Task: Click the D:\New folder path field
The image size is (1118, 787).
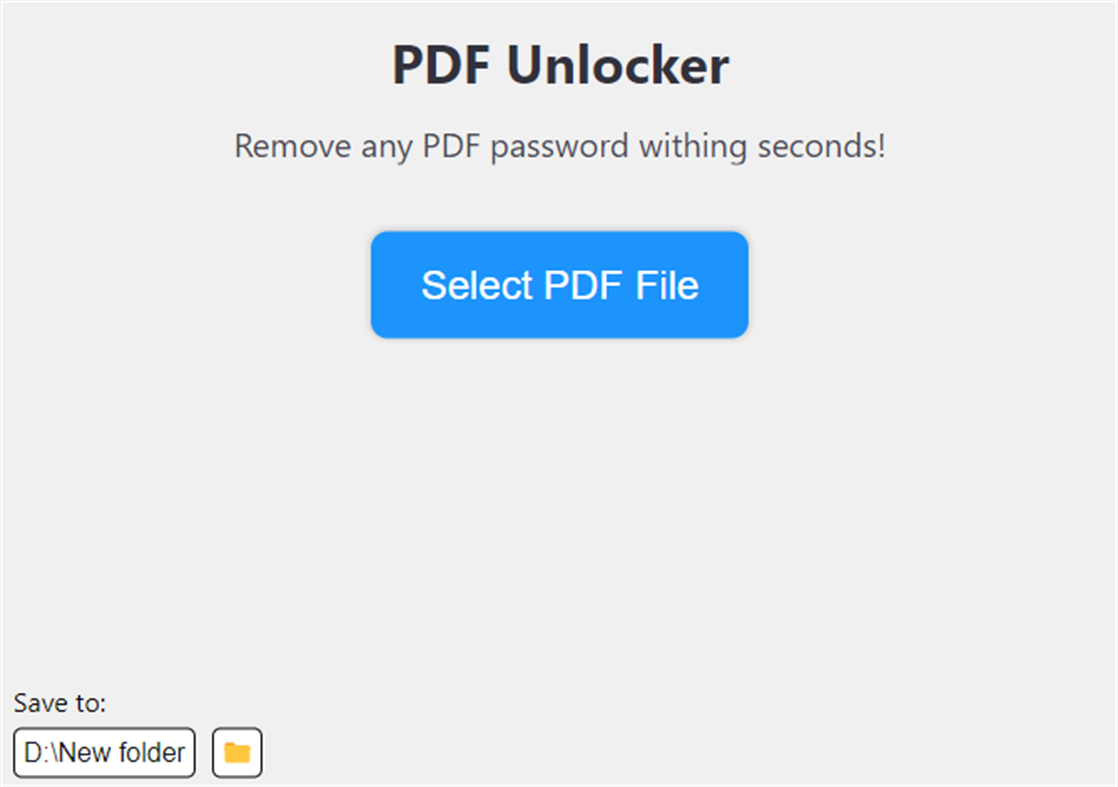Action: [x=105, y=752]
